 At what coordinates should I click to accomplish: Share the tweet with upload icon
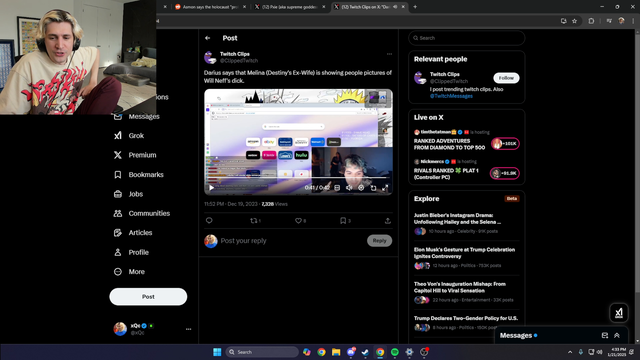click(x=388, y=220)
